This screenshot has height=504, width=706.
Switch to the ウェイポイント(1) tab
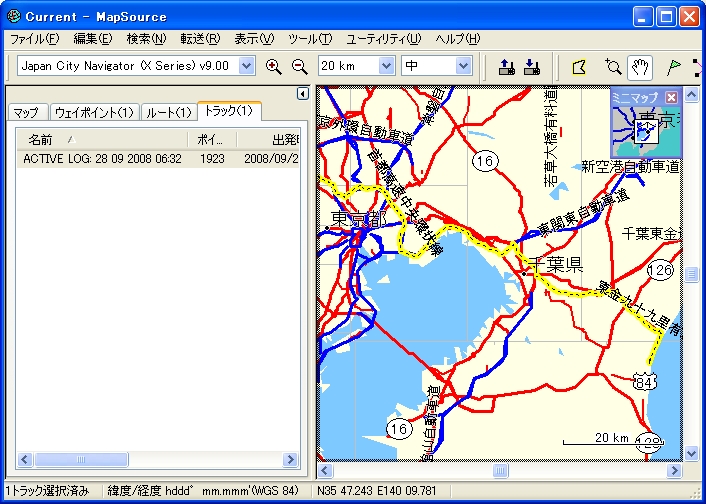pos(95,112)
